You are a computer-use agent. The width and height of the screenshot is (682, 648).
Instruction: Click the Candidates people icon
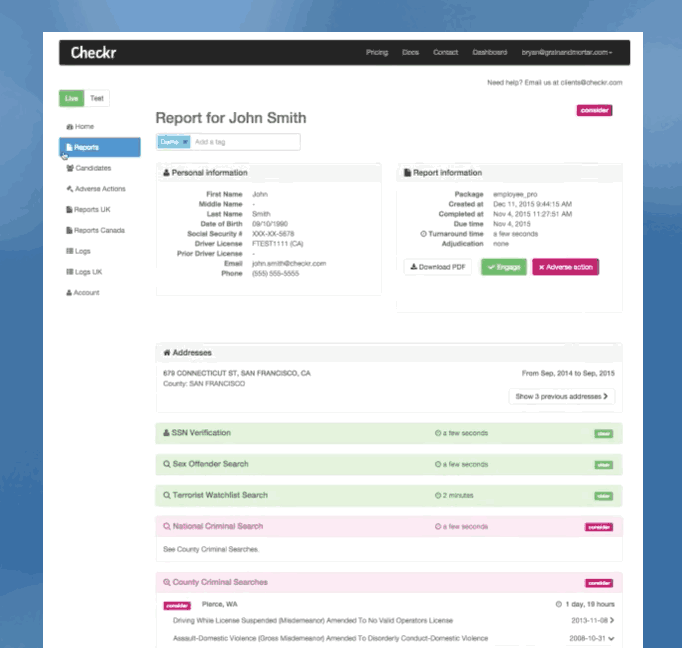coord(69,168)
